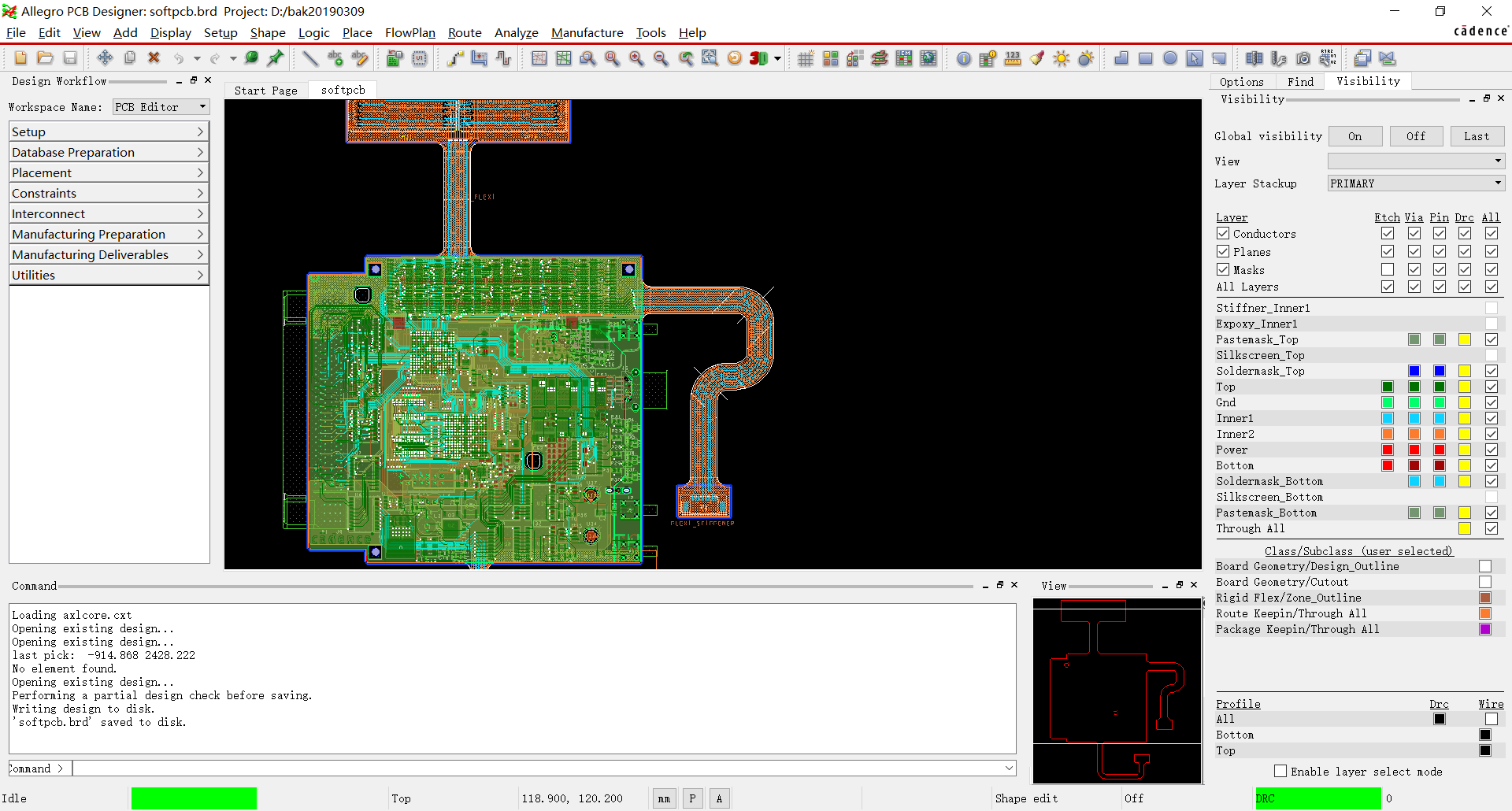Click the A button in status bar
This screenshot has height=811, width=1512.
(719, 798)
